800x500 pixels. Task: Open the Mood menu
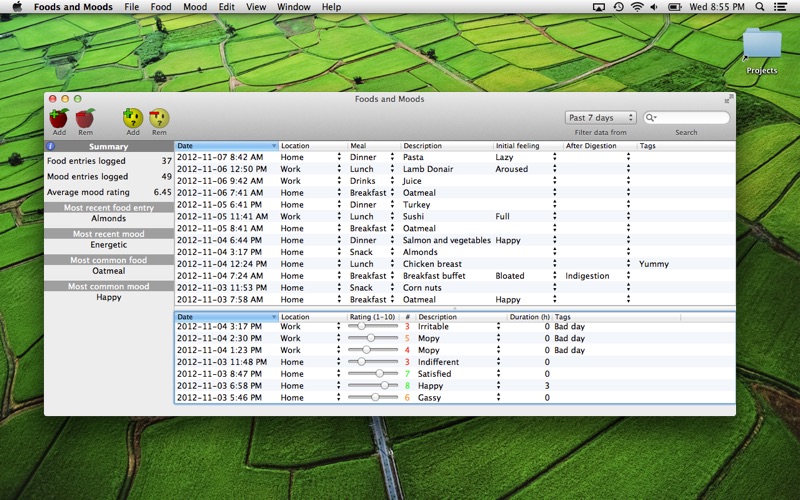[x=195, y=7]
